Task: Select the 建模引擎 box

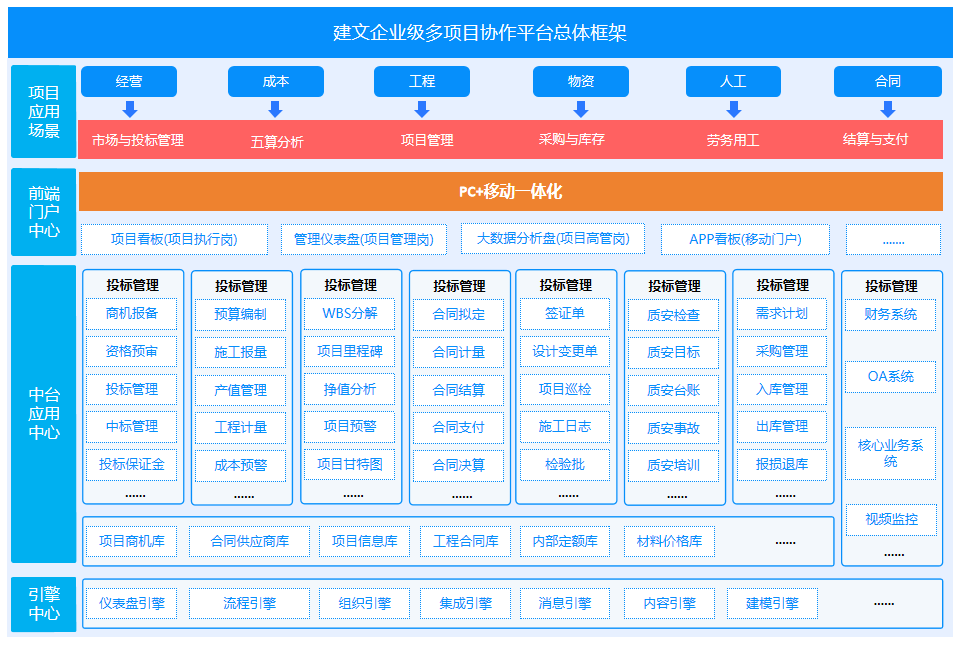Action: (x=772, y=604)
